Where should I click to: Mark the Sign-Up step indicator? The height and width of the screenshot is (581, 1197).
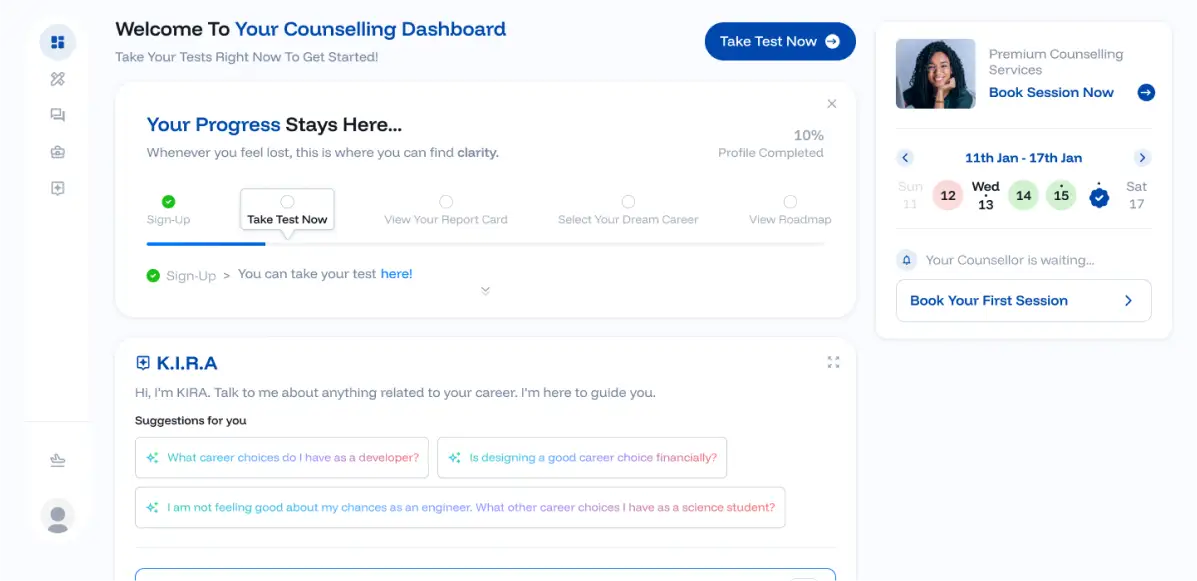pyautogui.click(x=168, y=201)
